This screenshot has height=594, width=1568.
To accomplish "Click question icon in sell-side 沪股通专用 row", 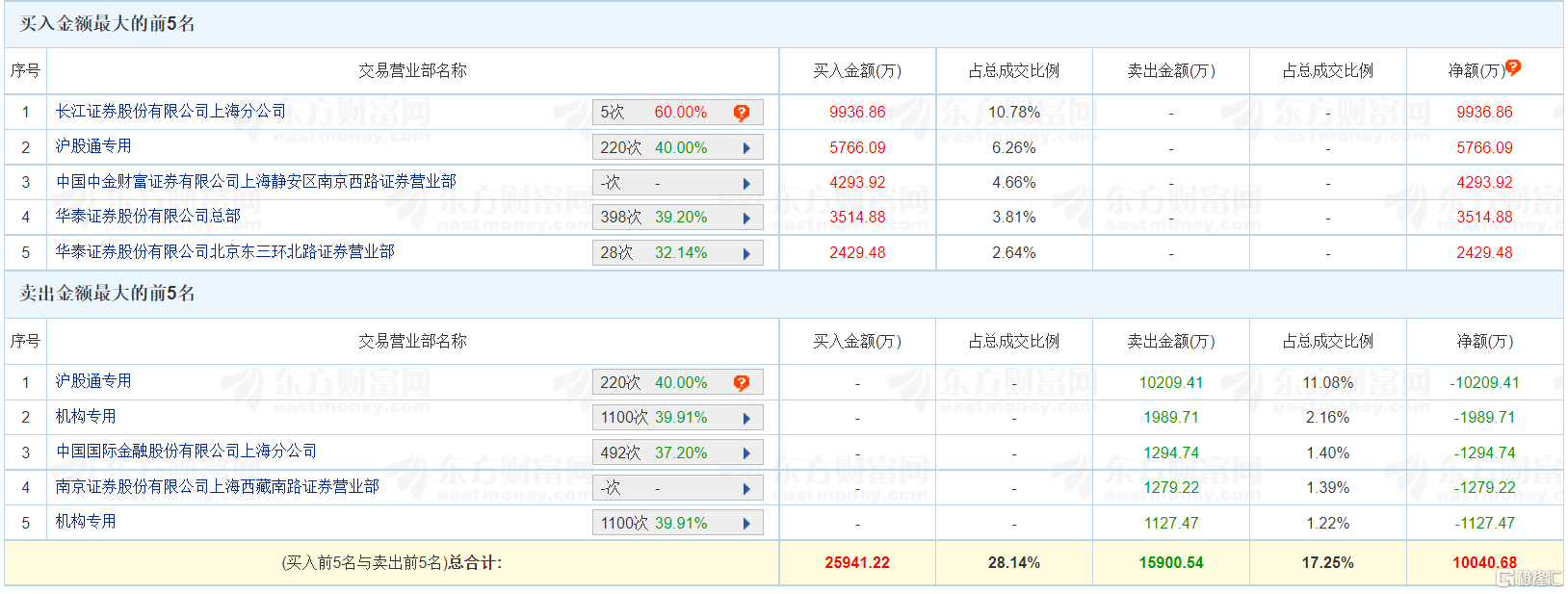I will coord(741,383).
